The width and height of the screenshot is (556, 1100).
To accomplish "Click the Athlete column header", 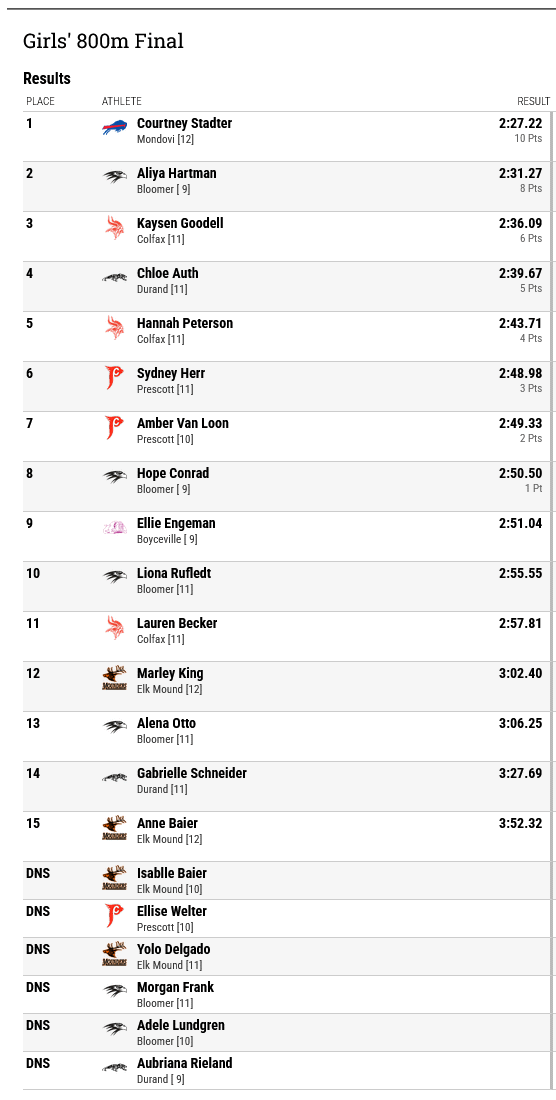I will [x=121, y=102].
